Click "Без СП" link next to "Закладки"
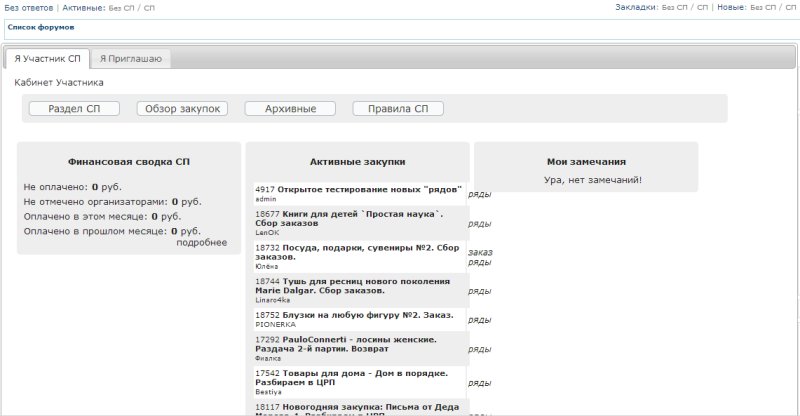800x416 pixels. pos(674,8)
